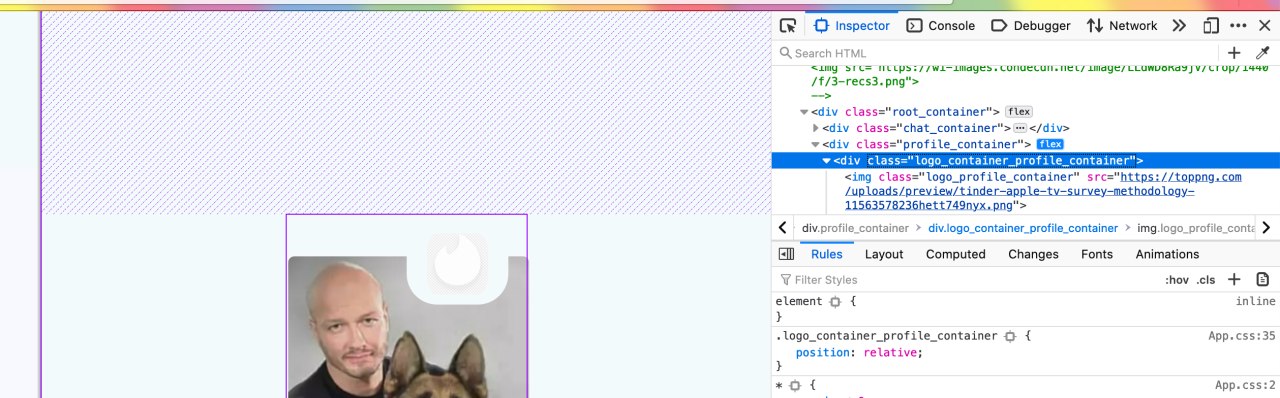This screenshot has width=1280, height=398.
Task: Highlight elements matching * selector
Action: (795, 385)
